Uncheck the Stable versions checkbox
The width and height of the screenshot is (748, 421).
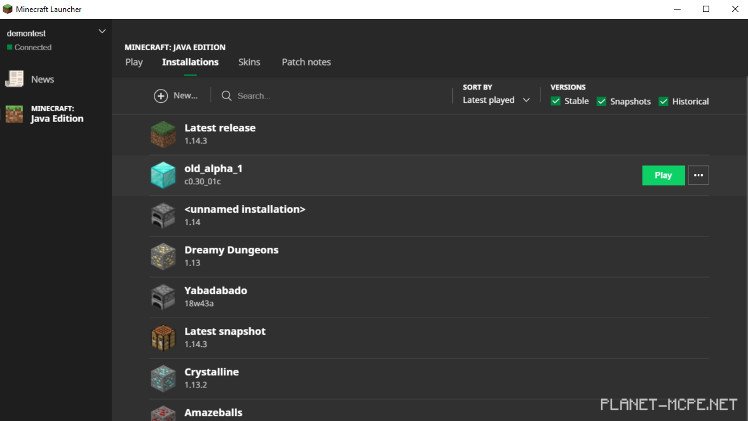tap(556, 101)
